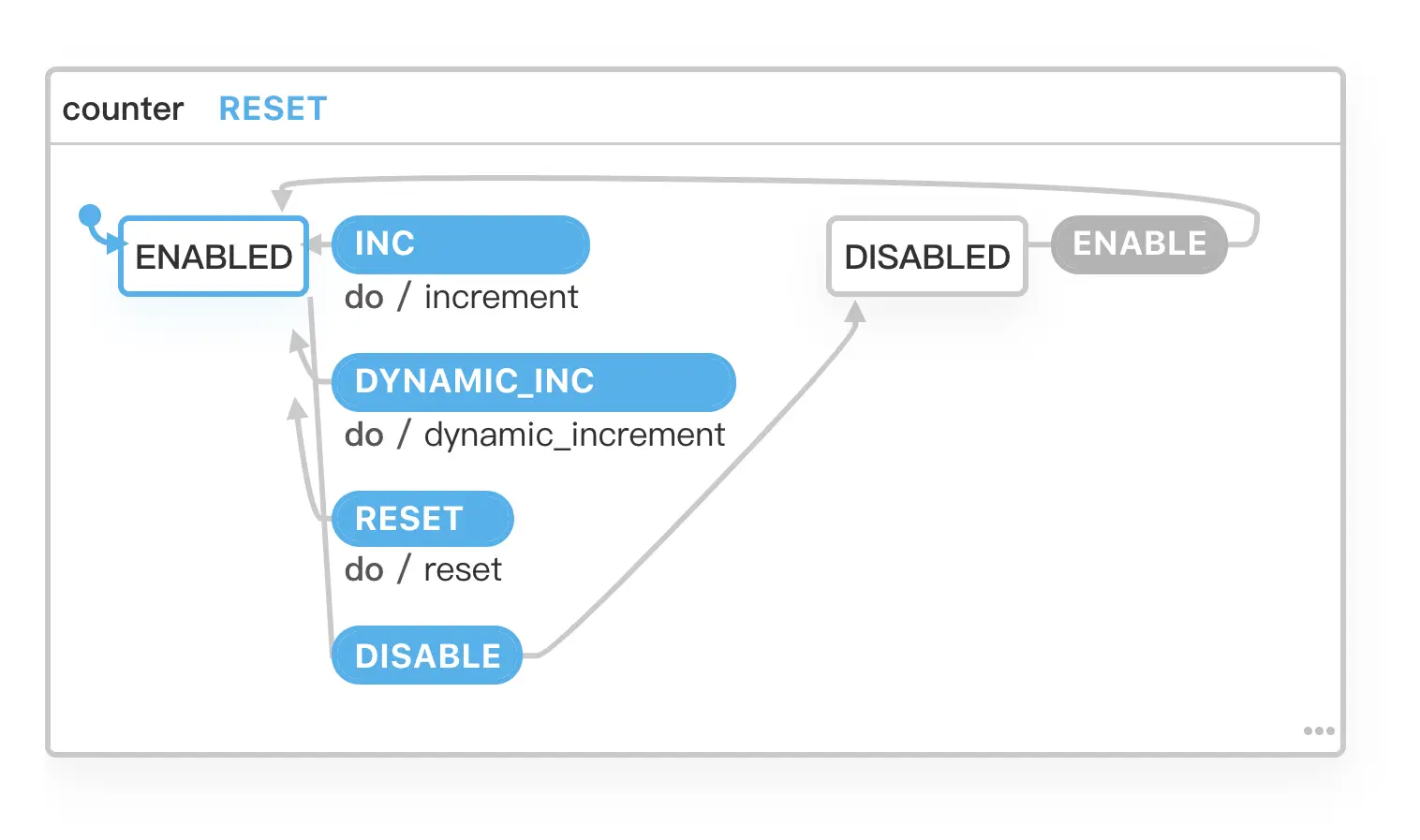Click the initial state blue dot
Viewport: 1420px width, 840px height.
(x=90, y=216)
